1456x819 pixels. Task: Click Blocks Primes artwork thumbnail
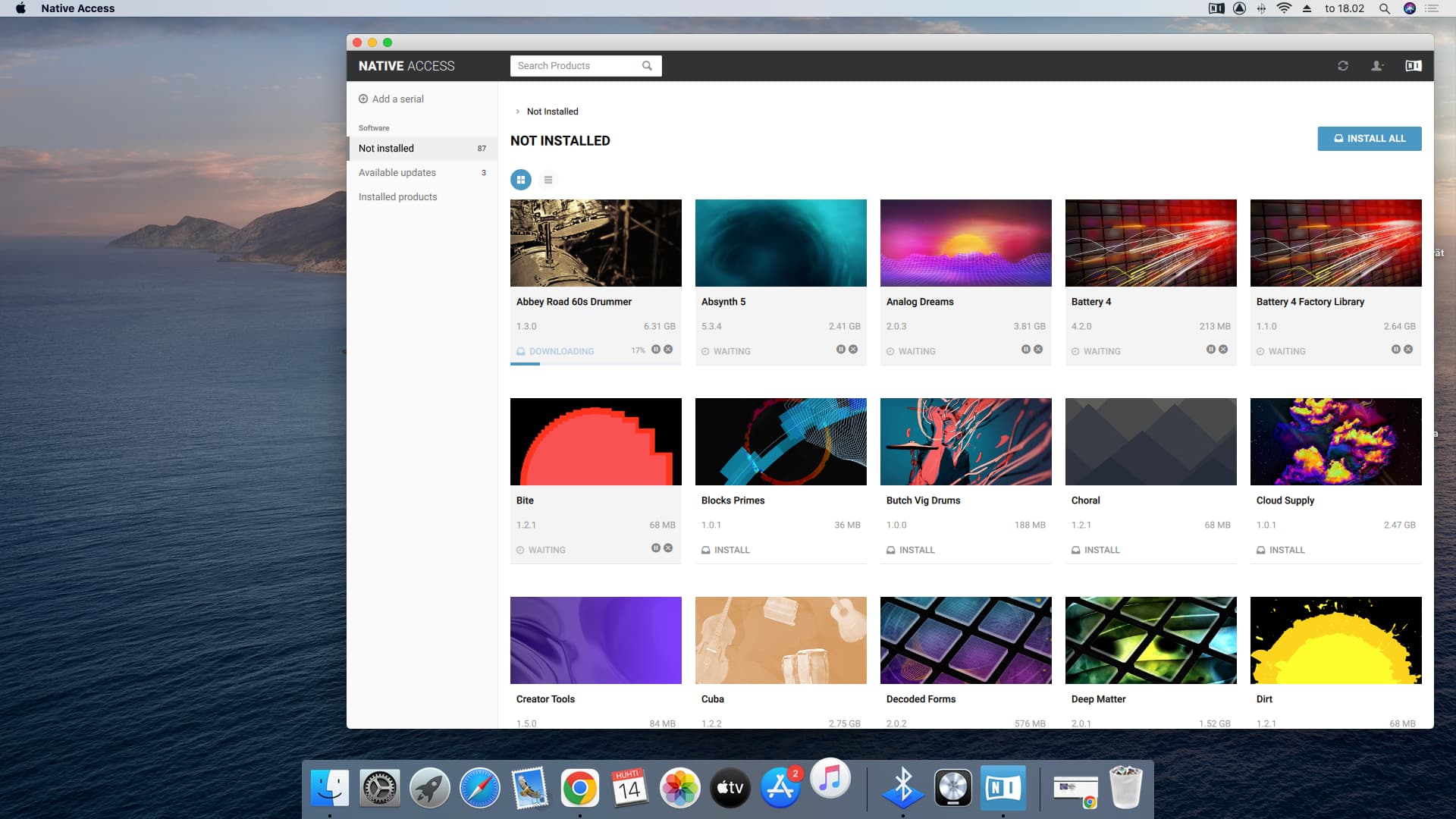[x=781, y=442]
